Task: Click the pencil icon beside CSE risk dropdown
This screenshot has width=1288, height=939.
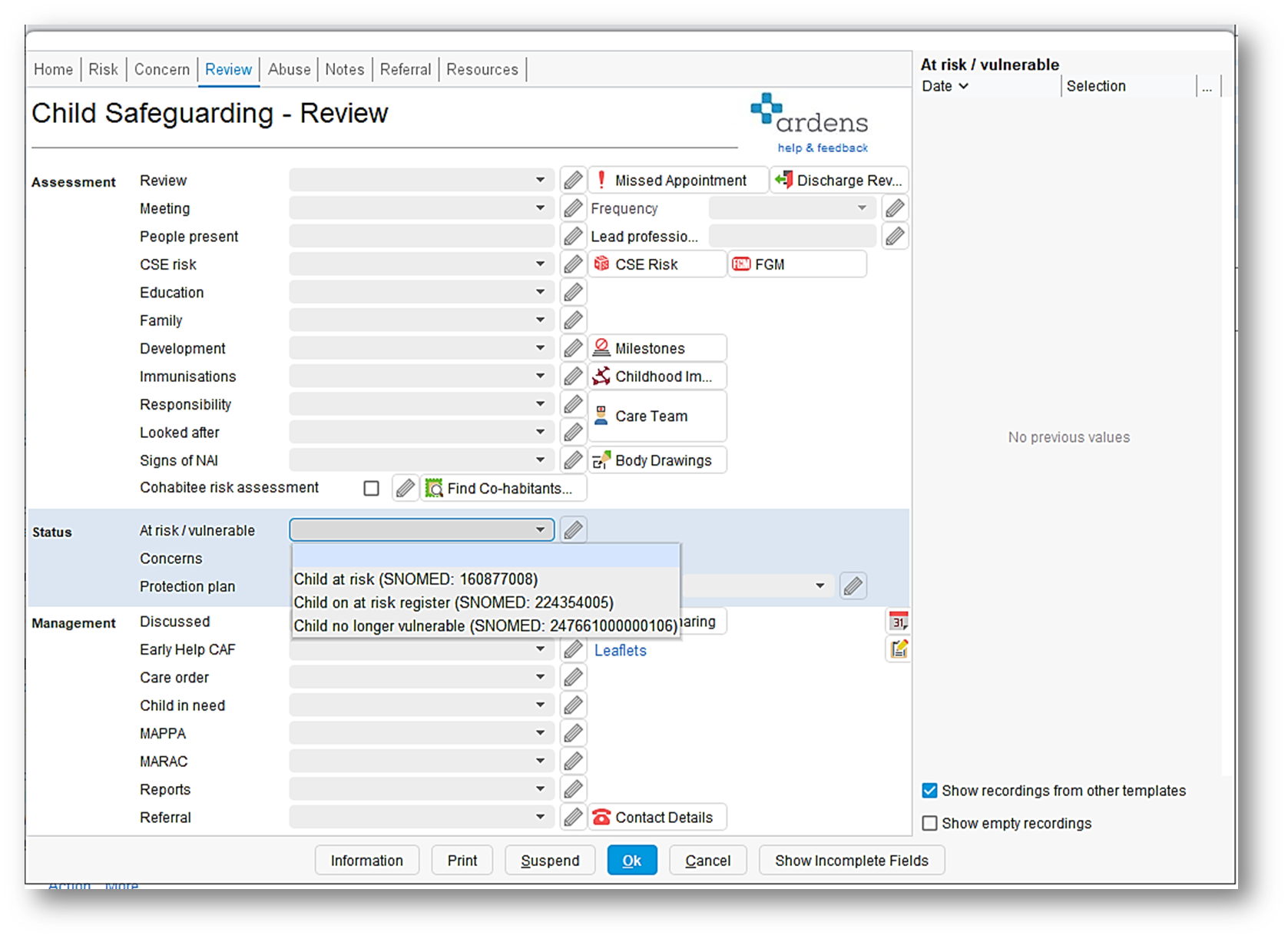Action: [573, 264]
